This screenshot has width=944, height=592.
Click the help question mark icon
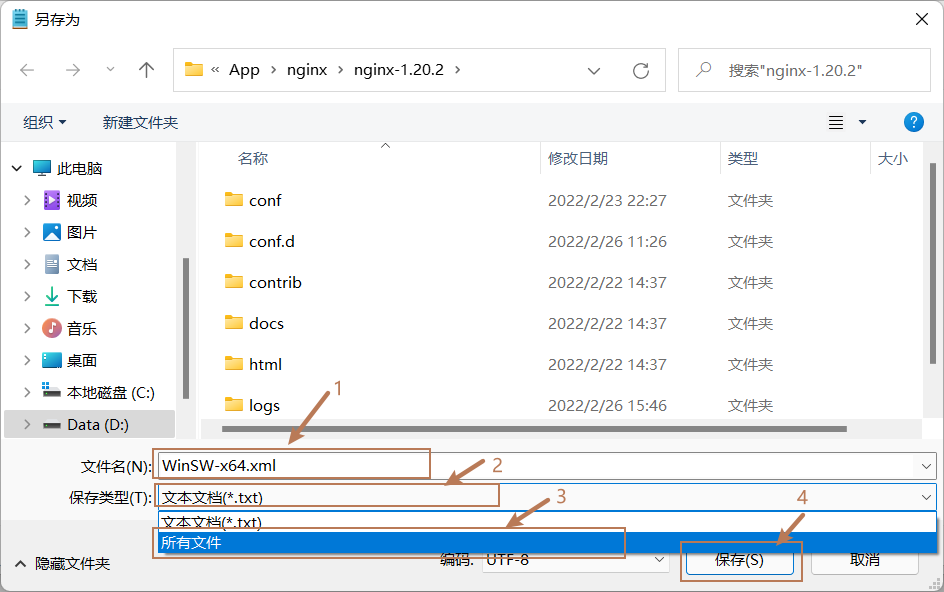point(913,122)
